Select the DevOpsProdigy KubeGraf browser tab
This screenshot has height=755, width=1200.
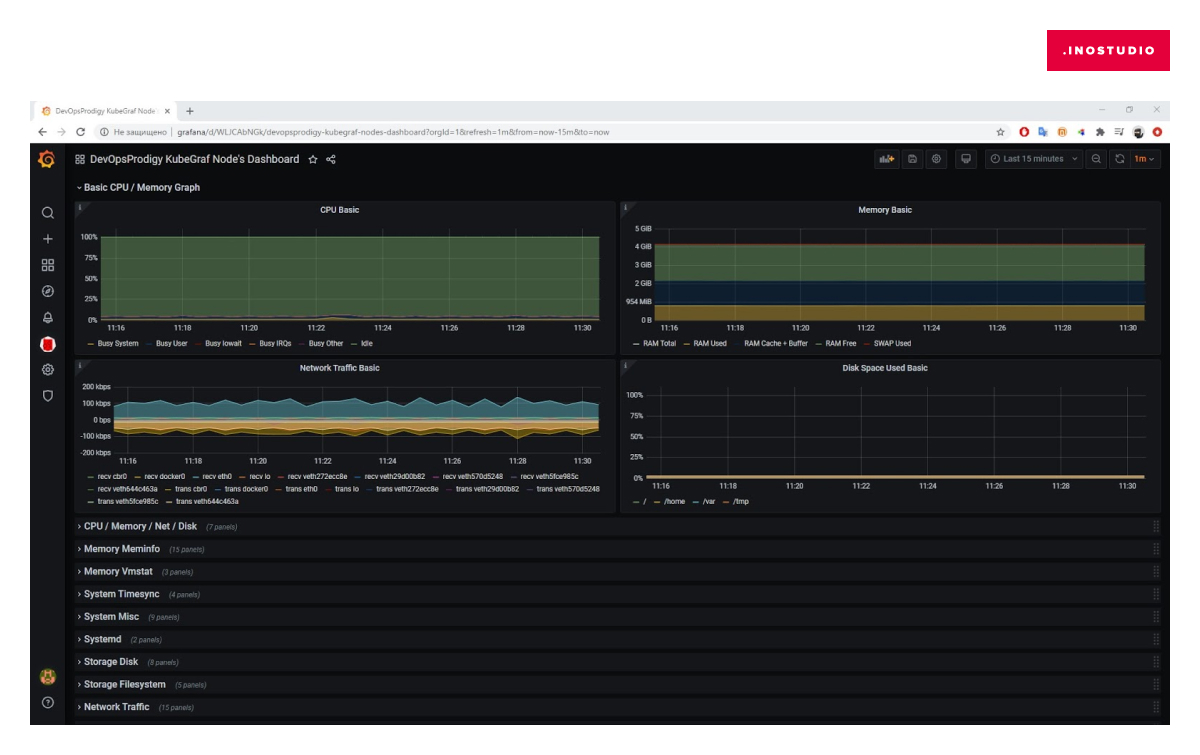(105, 110)
